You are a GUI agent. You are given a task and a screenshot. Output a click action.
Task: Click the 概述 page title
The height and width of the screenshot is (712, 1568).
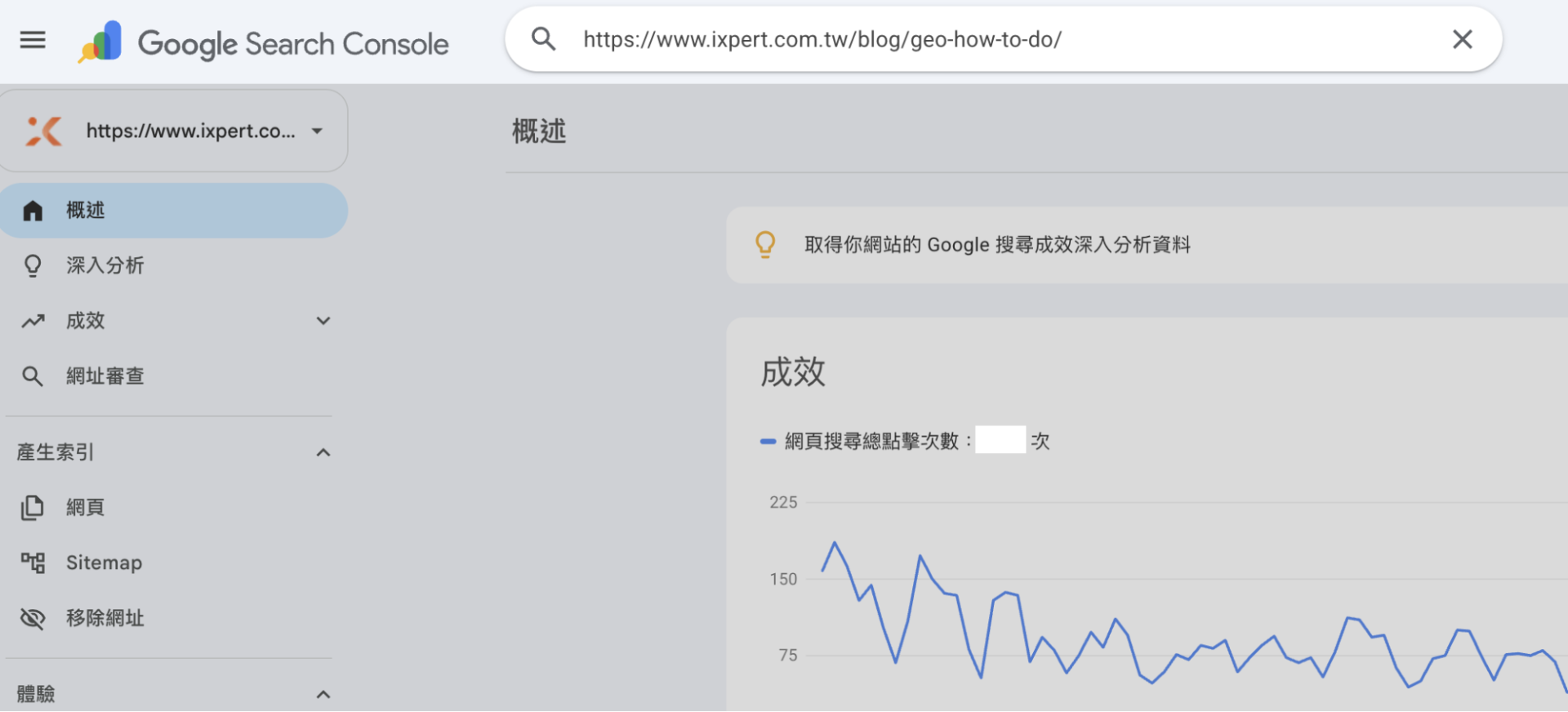pyautogui.click(x=539, y=131)
